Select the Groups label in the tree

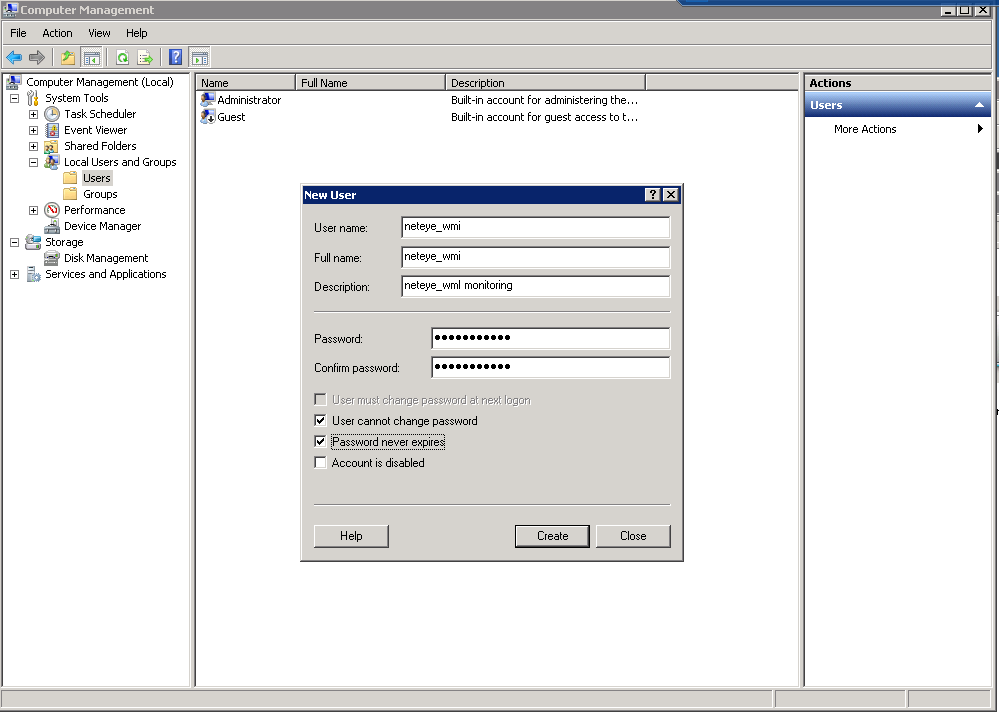100,194
